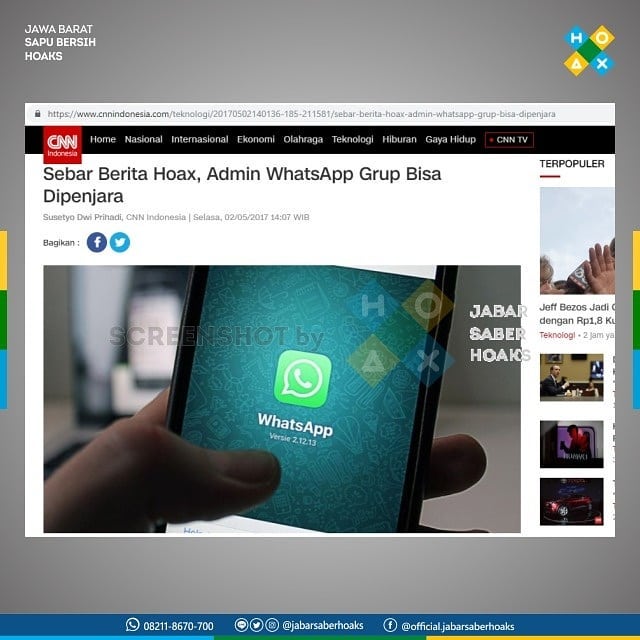Open the Gaya Hidup section

tap(451, 140)
